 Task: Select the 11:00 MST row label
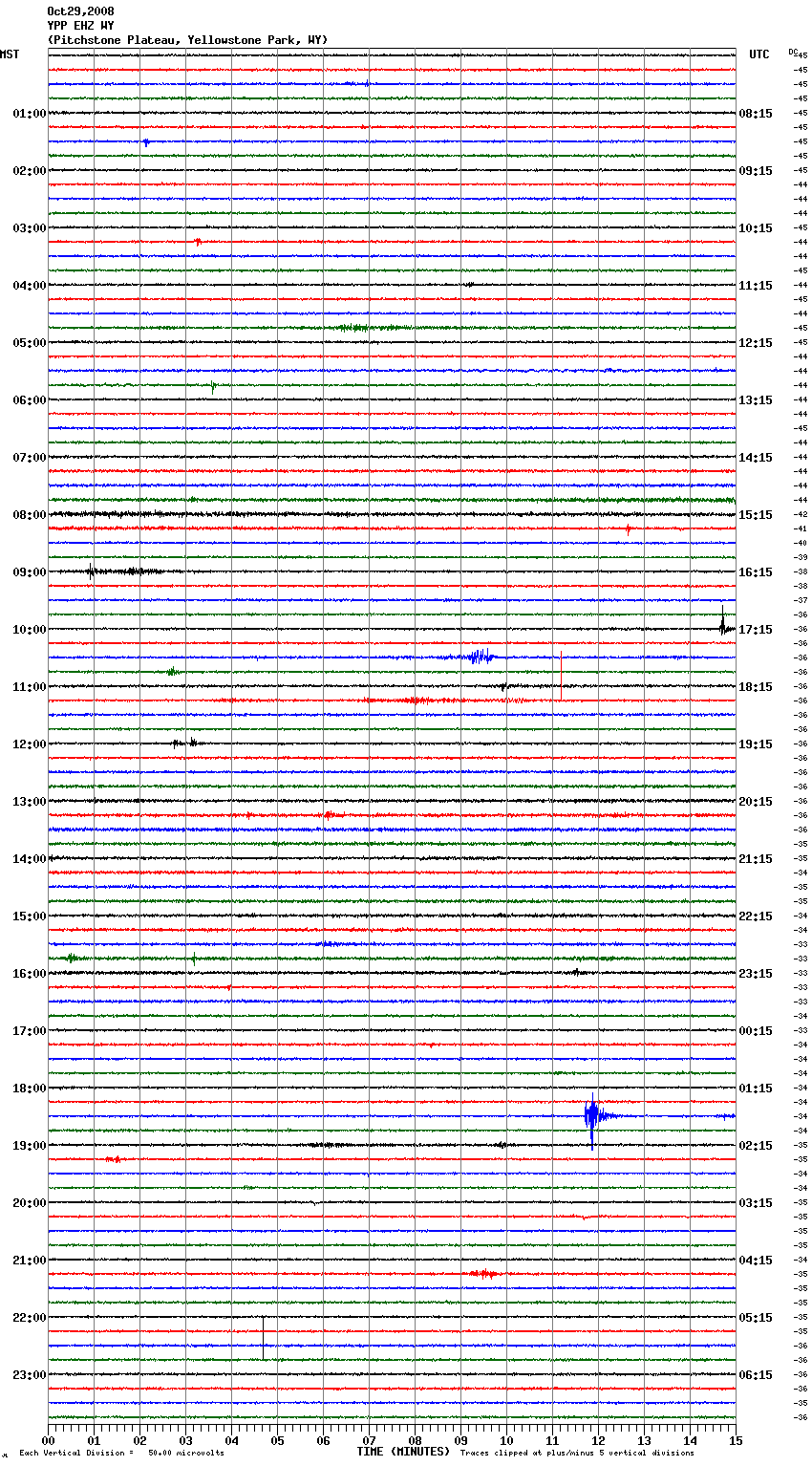[x=30, y=687]
